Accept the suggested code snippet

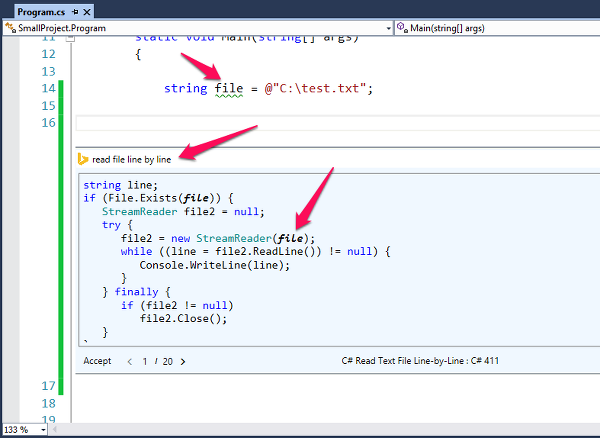97,361
